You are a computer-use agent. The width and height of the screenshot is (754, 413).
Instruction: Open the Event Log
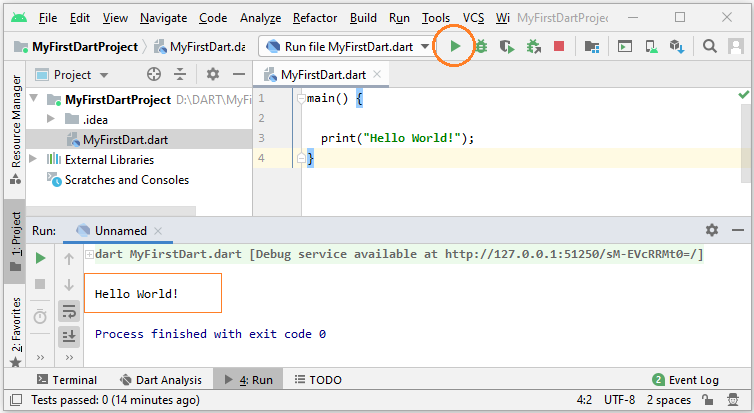click(685, 380)
